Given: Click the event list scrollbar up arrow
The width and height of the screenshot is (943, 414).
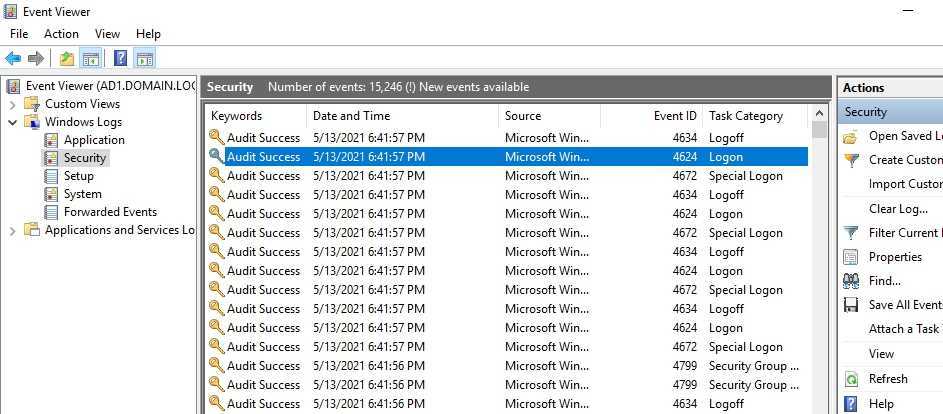Looking at the screenshot, I should (820, 115).
